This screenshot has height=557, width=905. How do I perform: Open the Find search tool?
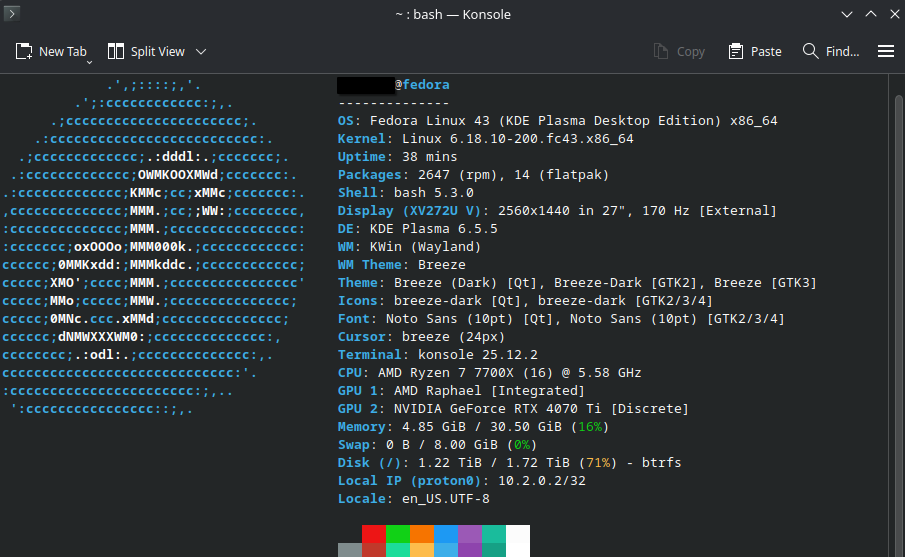click(x=831, y=51)
